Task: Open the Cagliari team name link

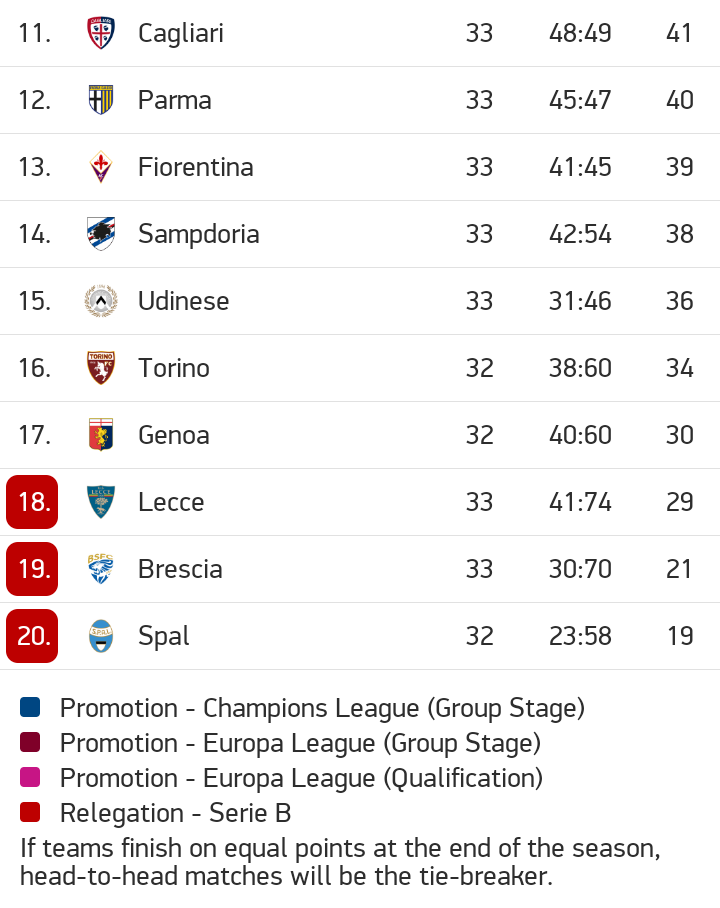Action: [181, 34]
